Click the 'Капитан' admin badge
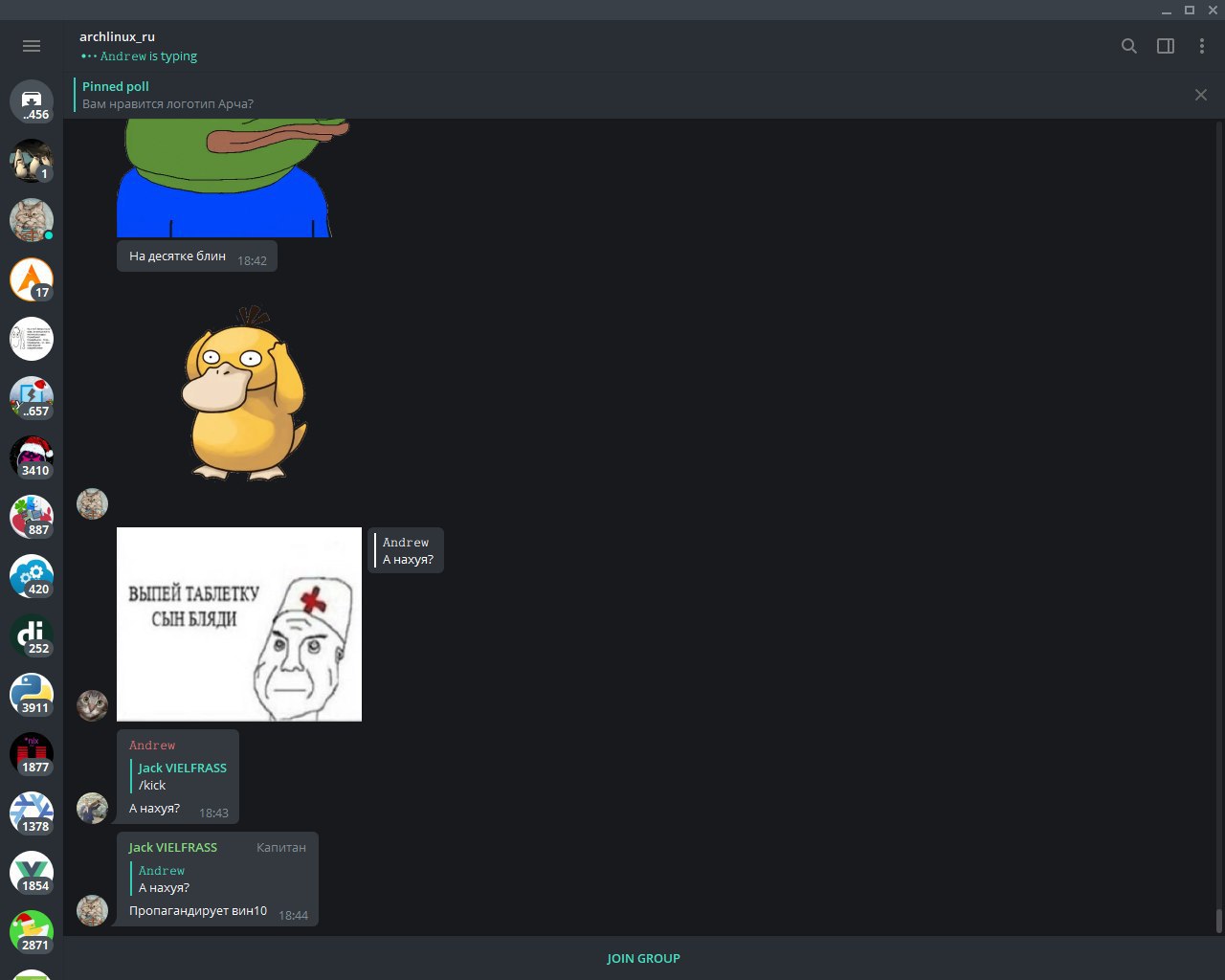Image resolution: width=1225 pixels, height=980 pixels. click(281, 847)
